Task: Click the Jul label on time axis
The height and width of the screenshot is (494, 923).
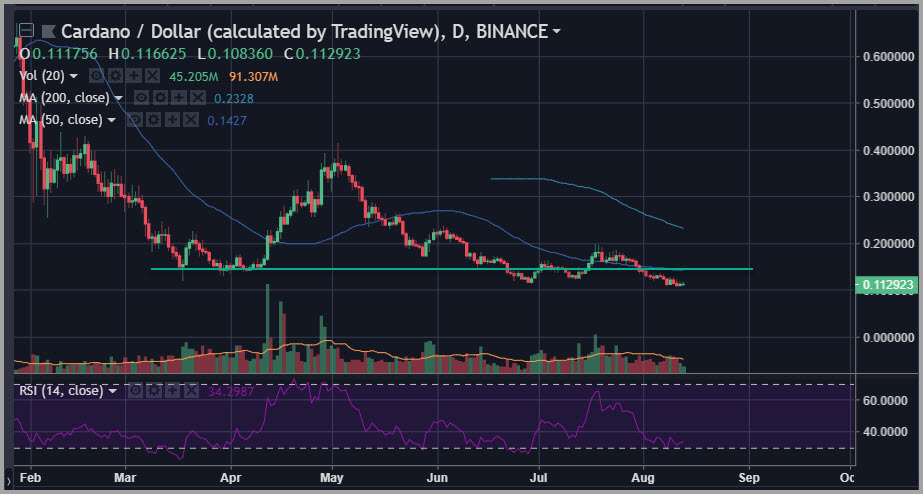Action: 539,476
